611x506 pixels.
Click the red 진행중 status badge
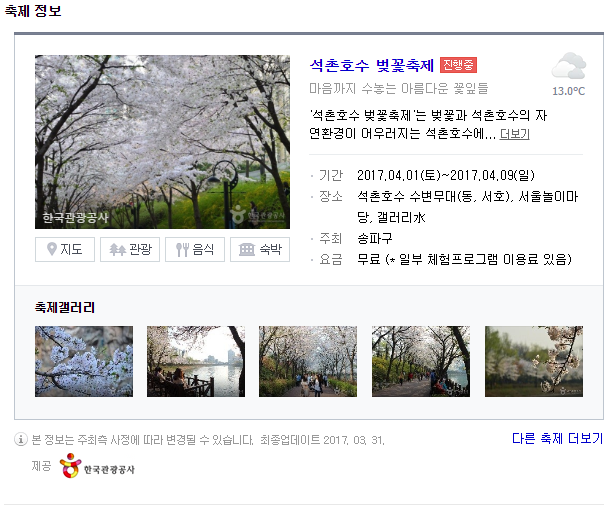point(458,65)
